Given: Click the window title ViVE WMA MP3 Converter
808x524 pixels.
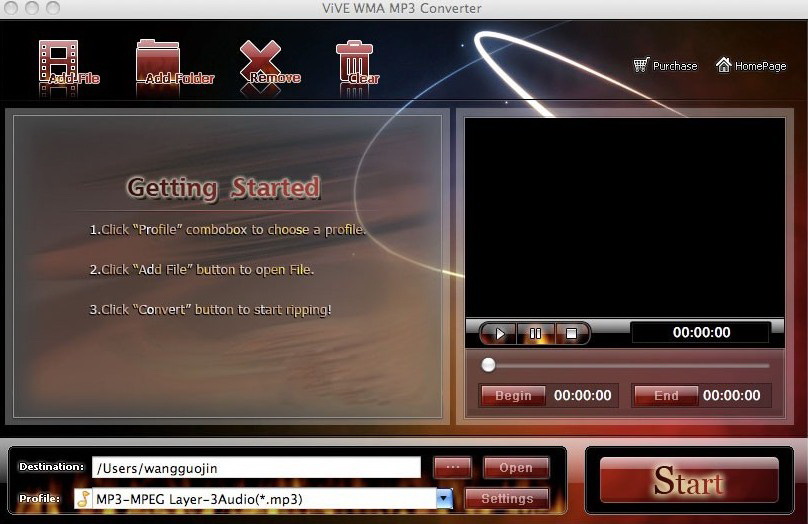Looking at the screenshot, I should (x=402, y=8).
